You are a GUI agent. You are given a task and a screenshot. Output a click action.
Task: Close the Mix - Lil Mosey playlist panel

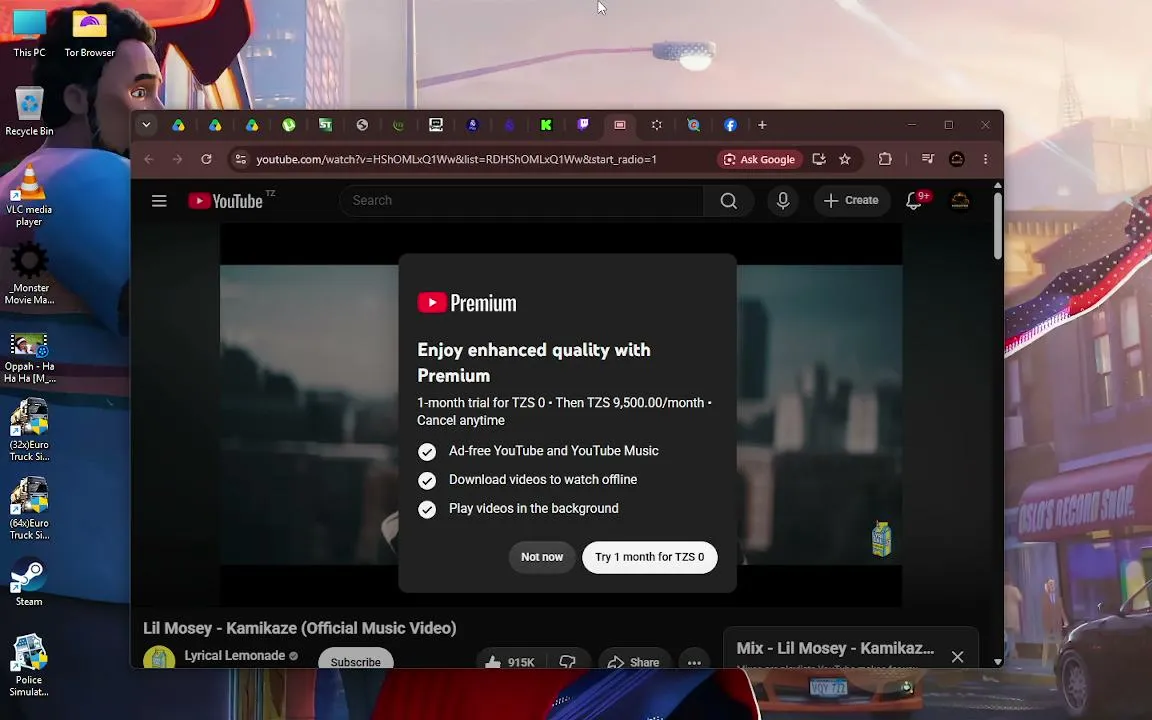tap(957, 657)
